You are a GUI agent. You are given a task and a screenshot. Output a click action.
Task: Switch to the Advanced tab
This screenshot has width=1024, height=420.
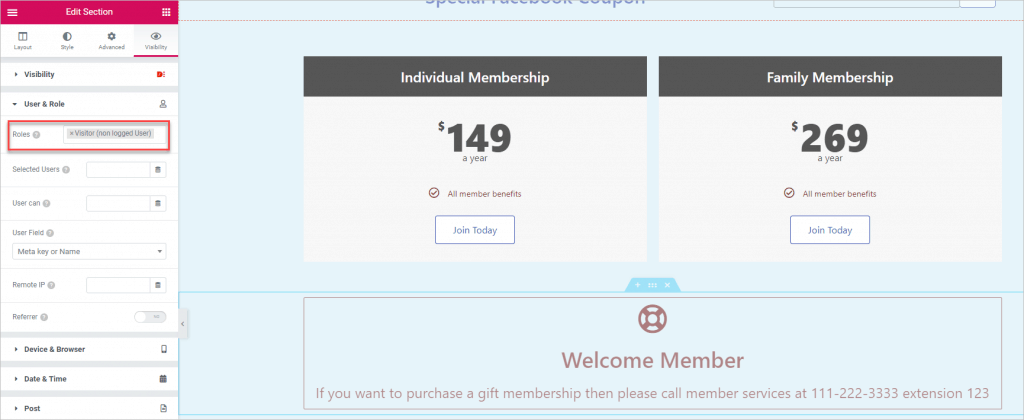pos(112,40)
